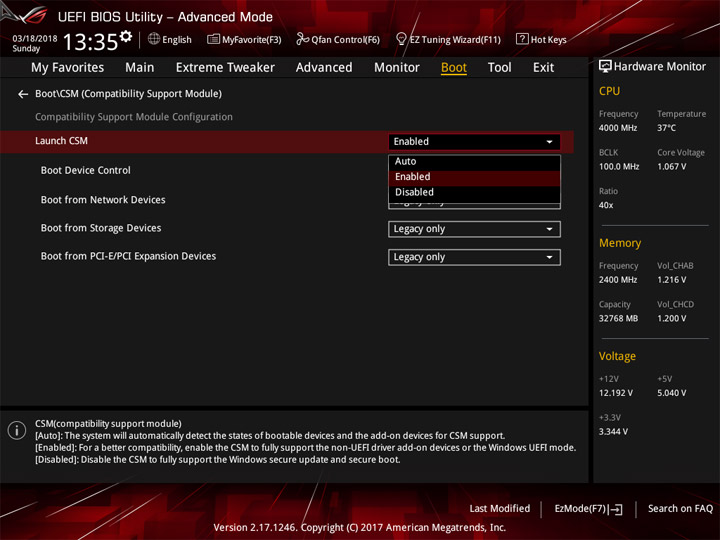The height and width of the screenshot is (540, 720).
Task: Switch to EzMode(F7)
Action: (588, 509)
